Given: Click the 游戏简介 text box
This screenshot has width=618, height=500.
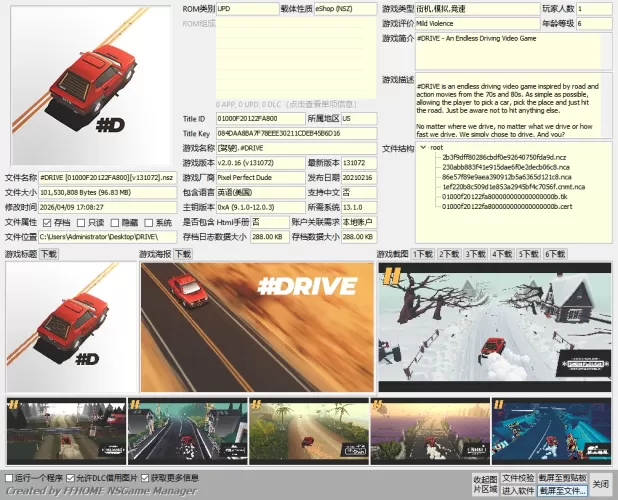Looking at the screenshot, I should pyautogui.click(x=514, y=52).
